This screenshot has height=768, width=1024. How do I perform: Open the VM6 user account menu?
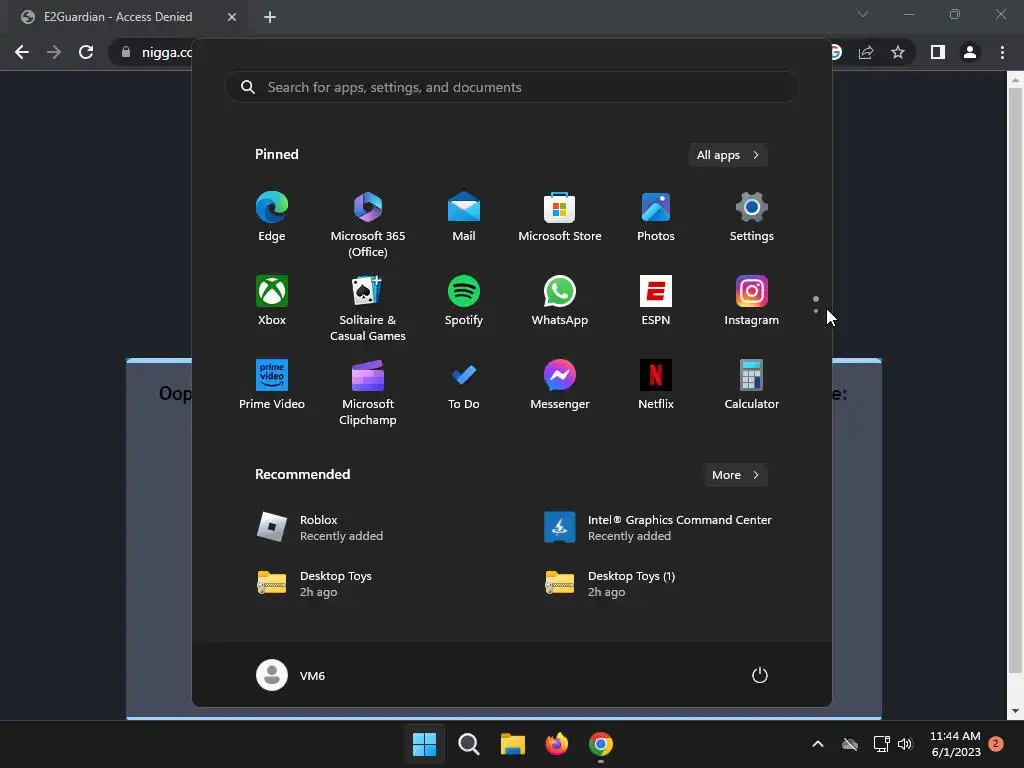(x=291, y=675)
